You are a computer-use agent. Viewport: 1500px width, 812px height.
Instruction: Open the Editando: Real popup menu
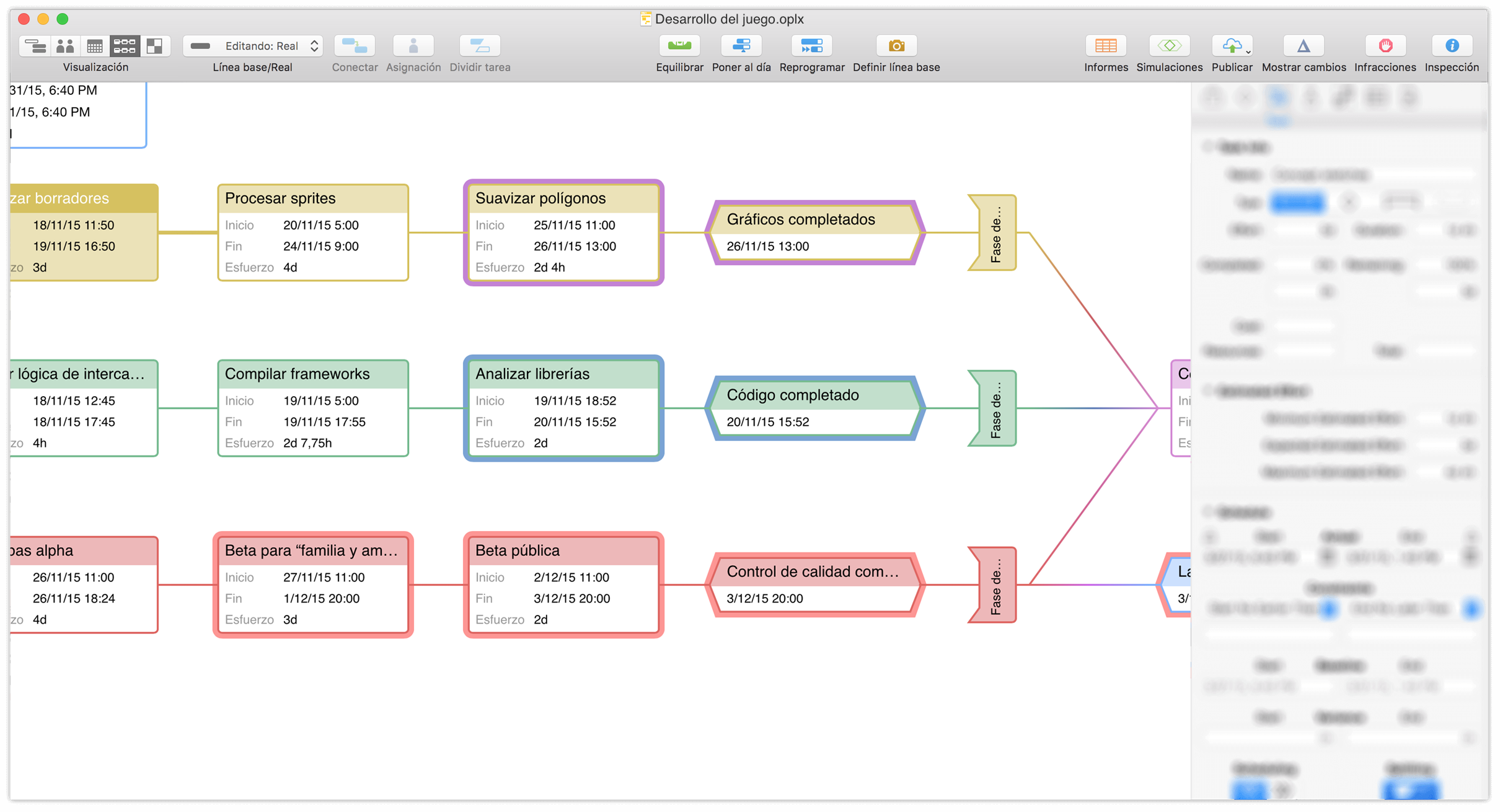click(x=253, y=46)
